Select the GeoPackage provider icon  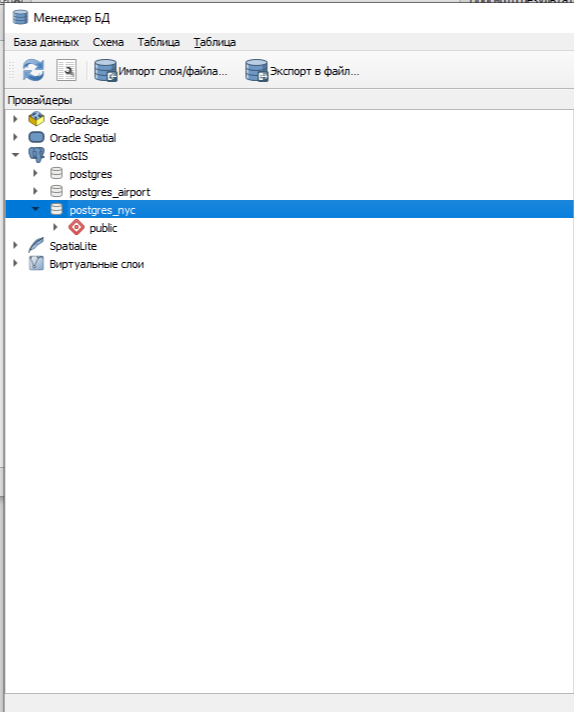36,119
